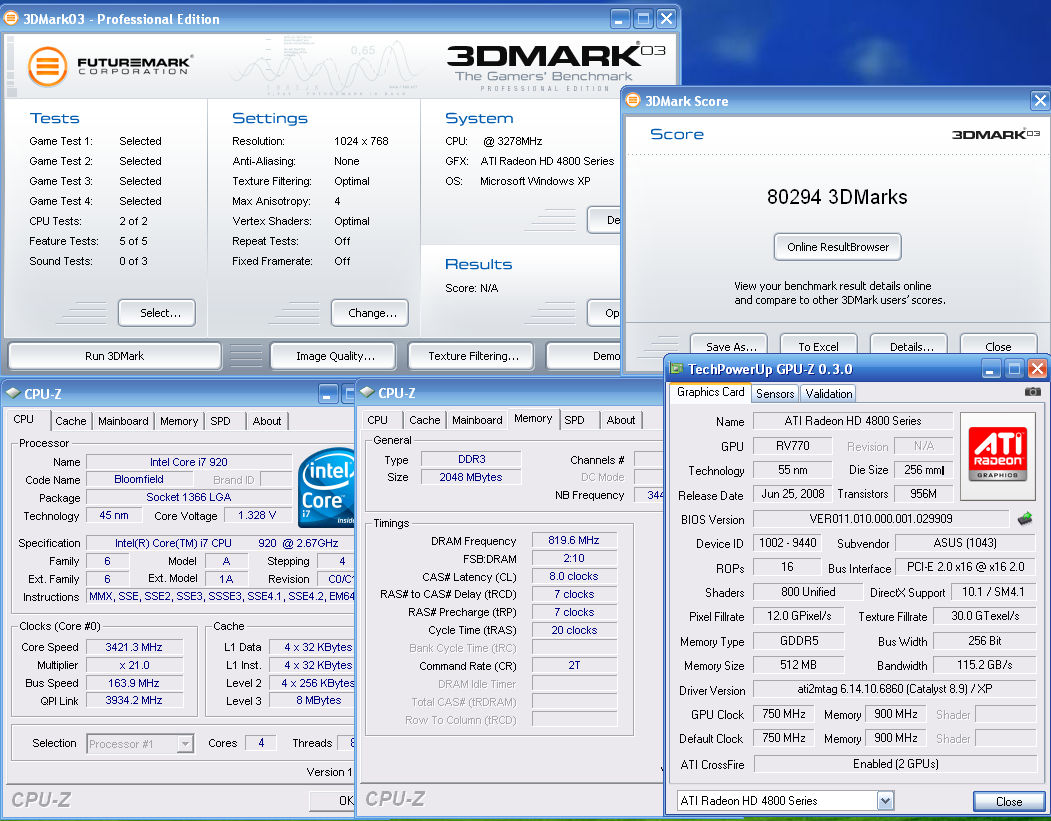Click the ATI Radeon logo in GPU-Z
Screen dimensions: 1051x821
(997, 456)
